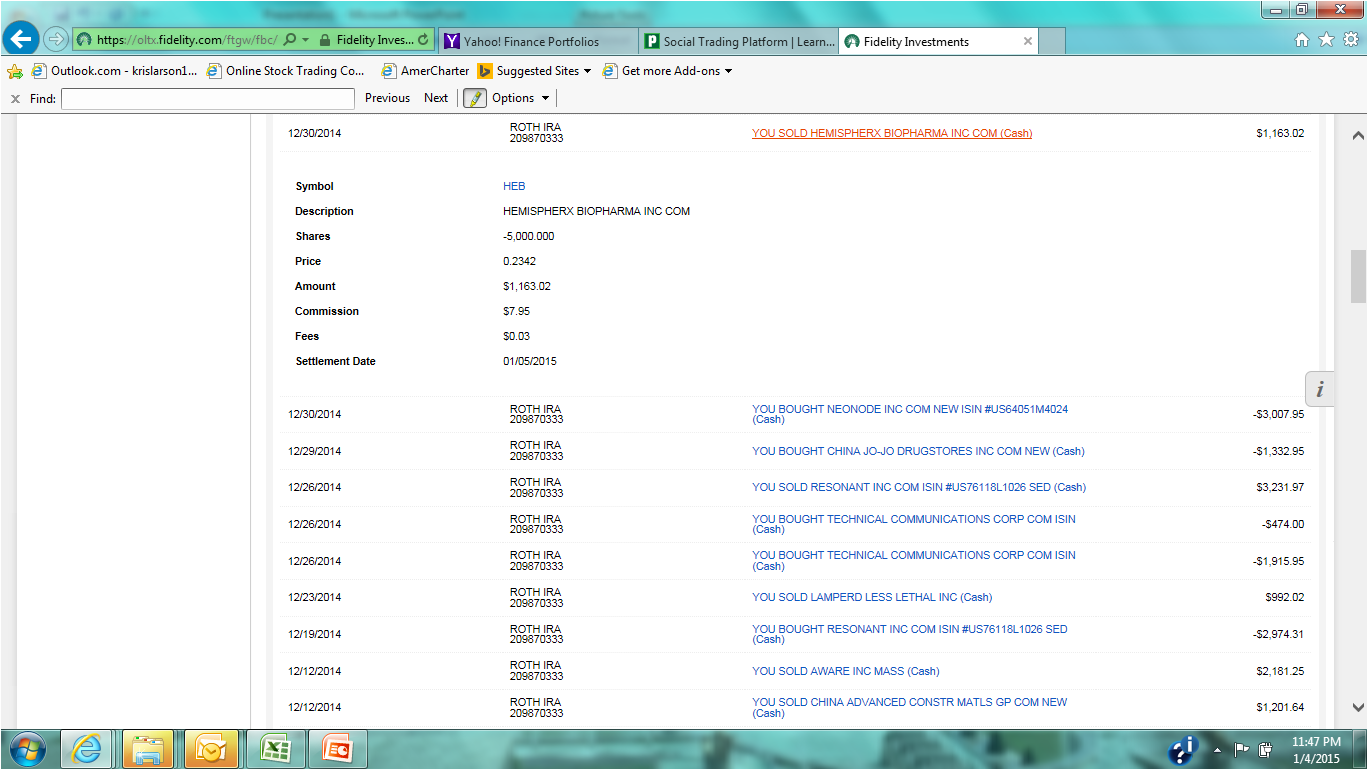This screenshot has width=1368, height=770.
Task: Click the info 'i' side tab
Action: pos(1320,390)
